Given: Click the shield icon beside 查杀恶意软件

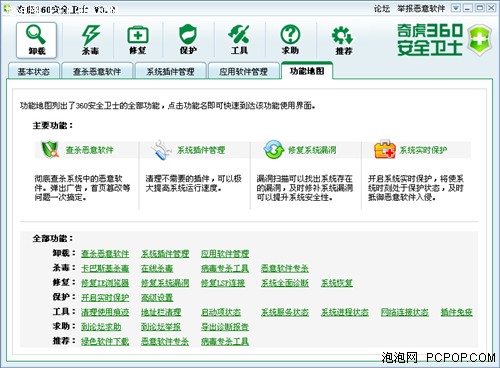Looking at the screenshot, I should click(x=50, y=149).
